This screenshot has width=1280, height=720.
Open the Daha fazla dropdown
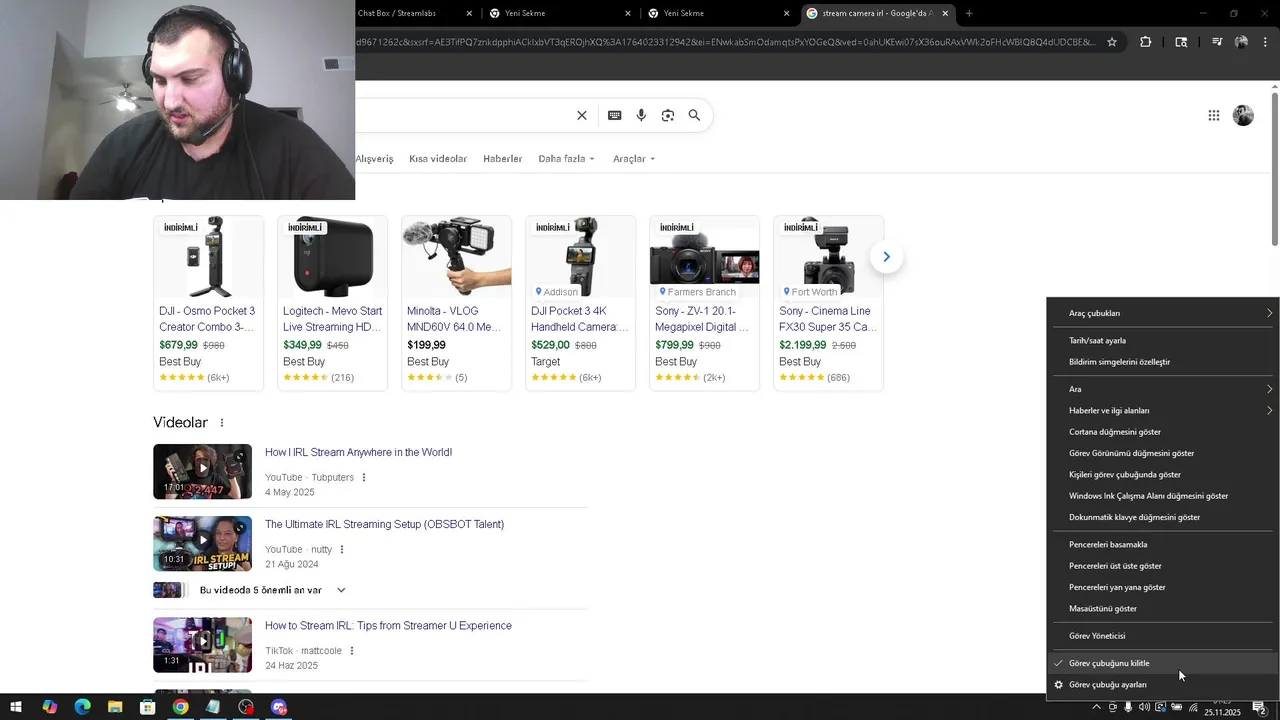pyautogui.click(x=566, y=159)
